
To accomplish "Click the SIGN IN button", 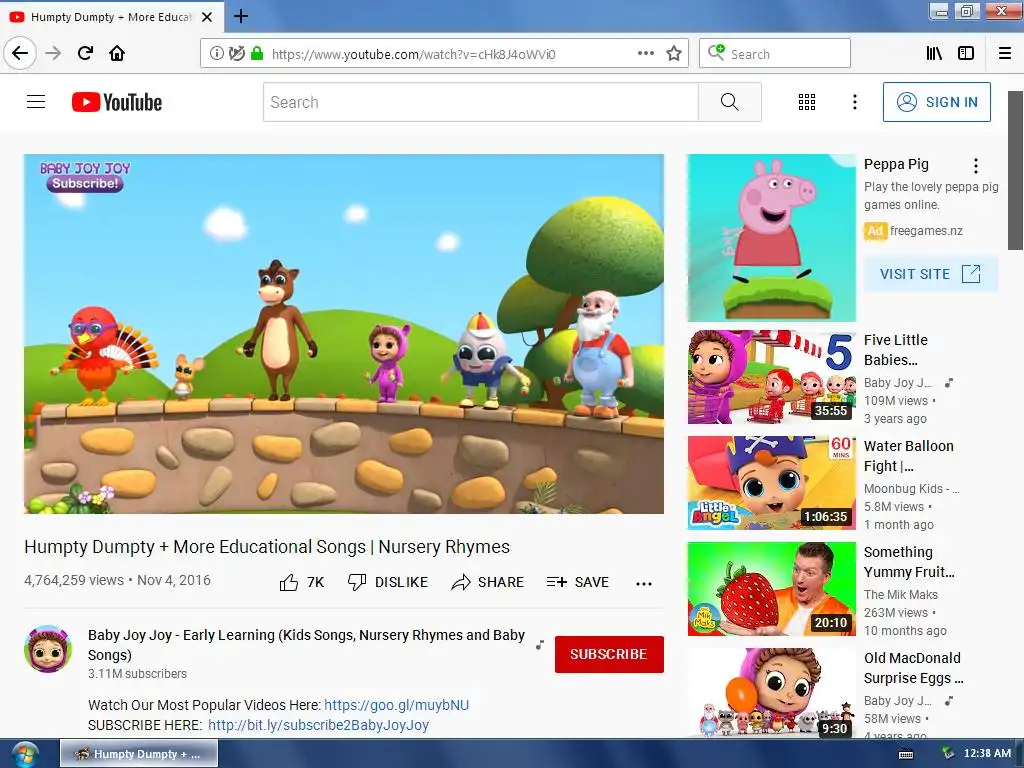I will point(936,102).
